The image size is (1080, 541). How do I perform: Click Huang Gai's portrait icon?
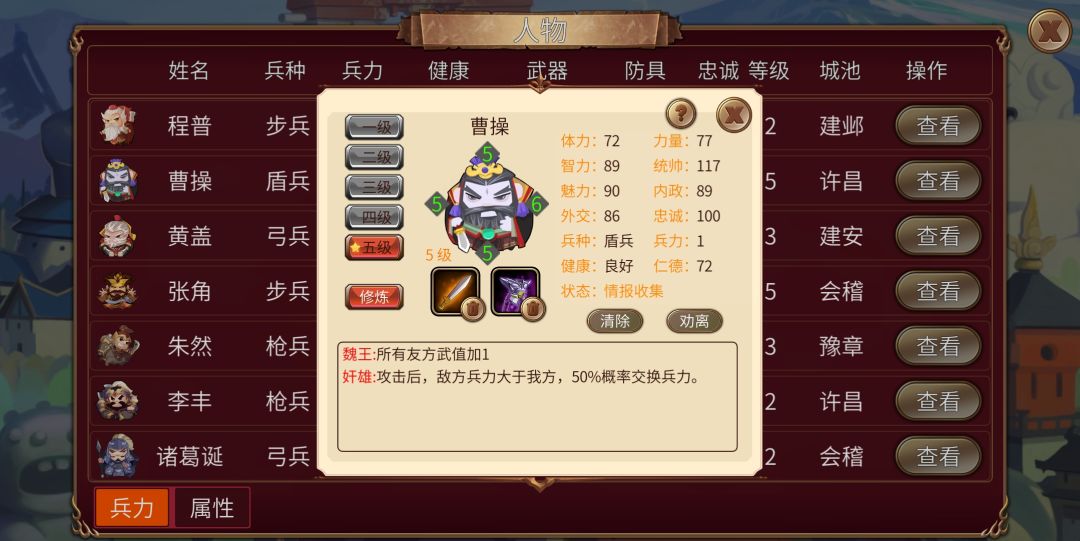coord(117,236)
